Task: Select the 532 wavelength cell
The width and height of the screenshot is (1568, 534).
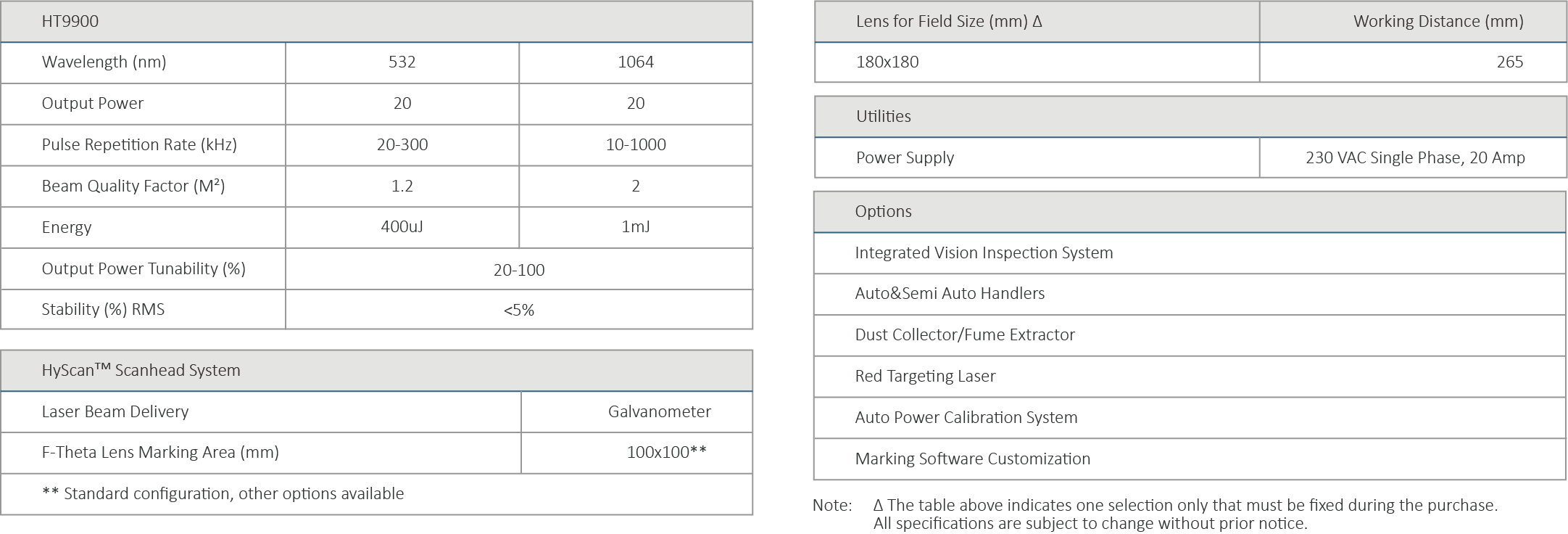Action: pyautogui.click(x=402, y=62)
